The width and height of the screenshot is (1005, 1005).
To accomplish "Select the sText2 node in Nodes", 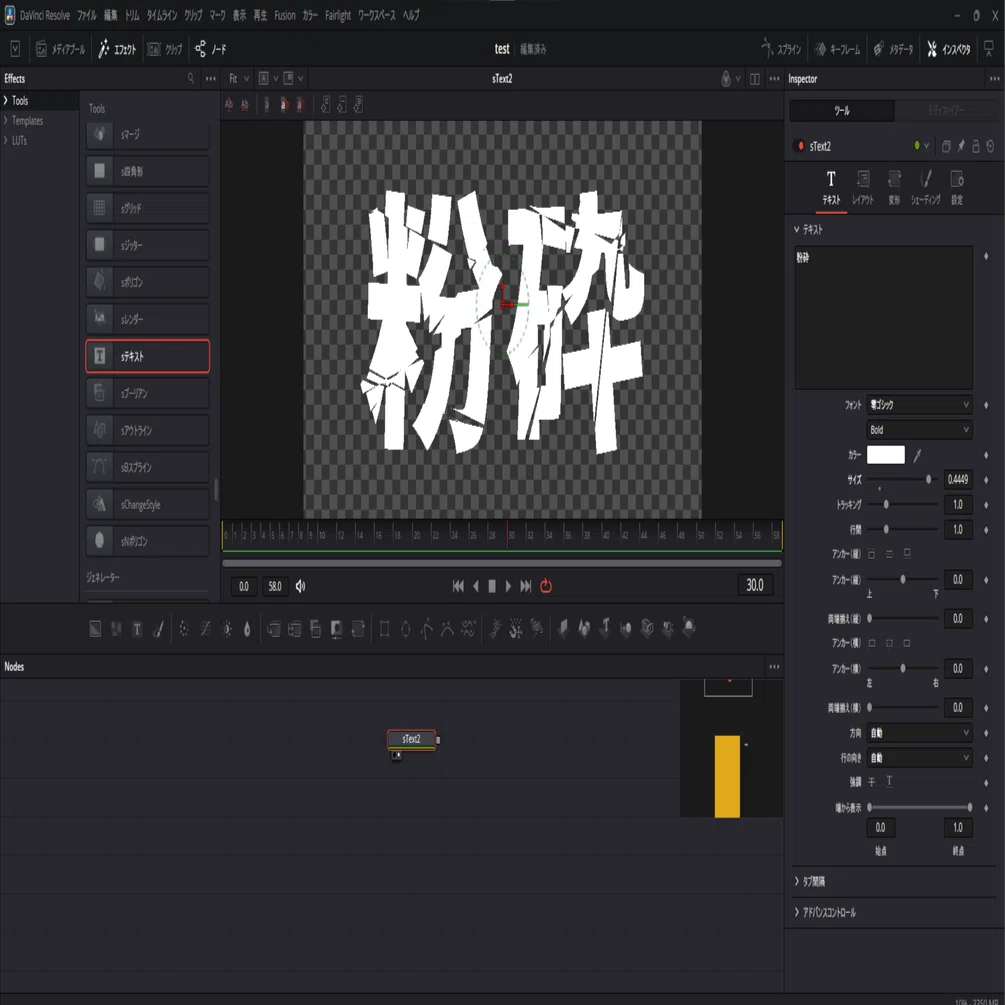I will click(x=411, y=739).
